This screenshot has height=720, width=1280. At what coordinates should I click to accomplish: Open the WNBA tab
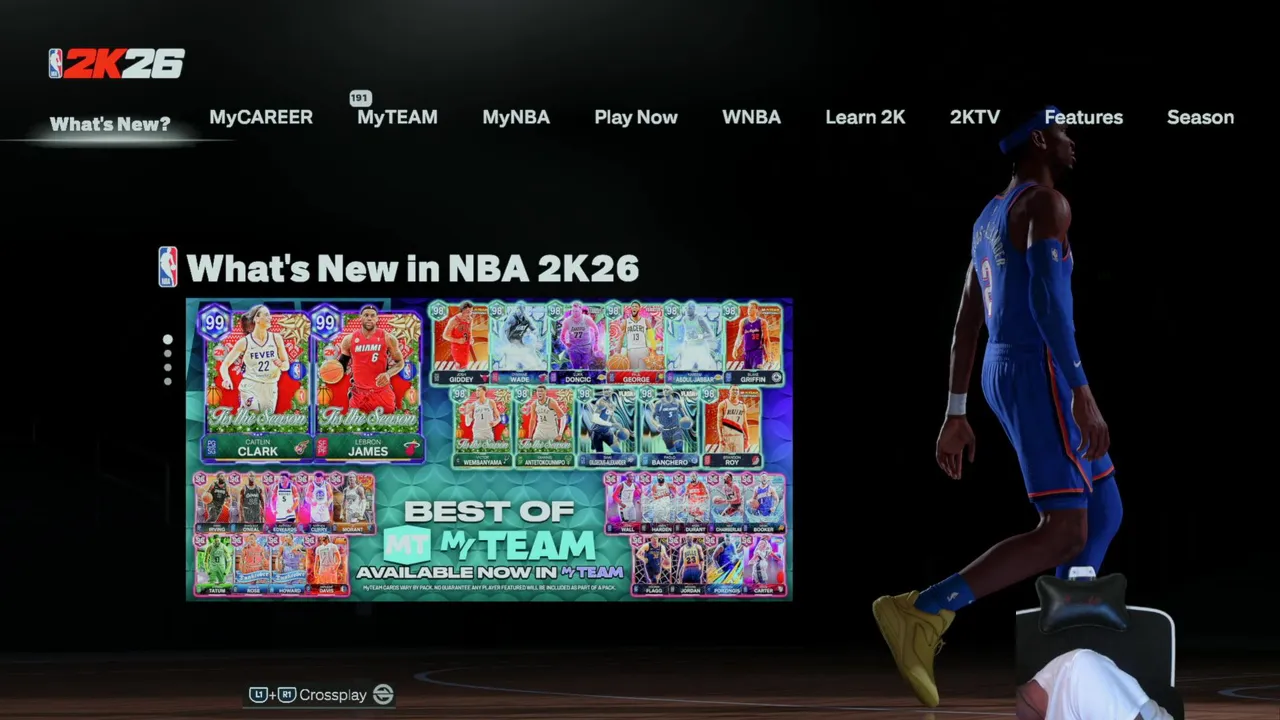click(751, 117)
